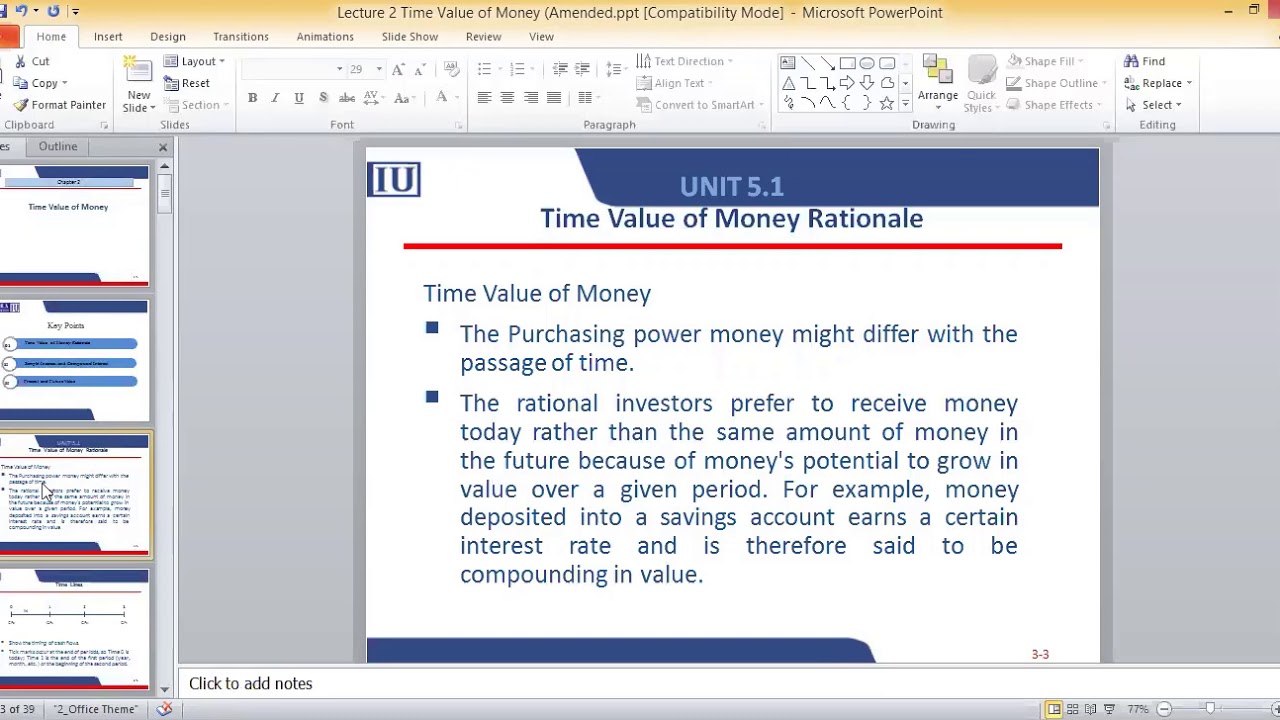
Task: Close the slides panel
Action: [163, 147]
